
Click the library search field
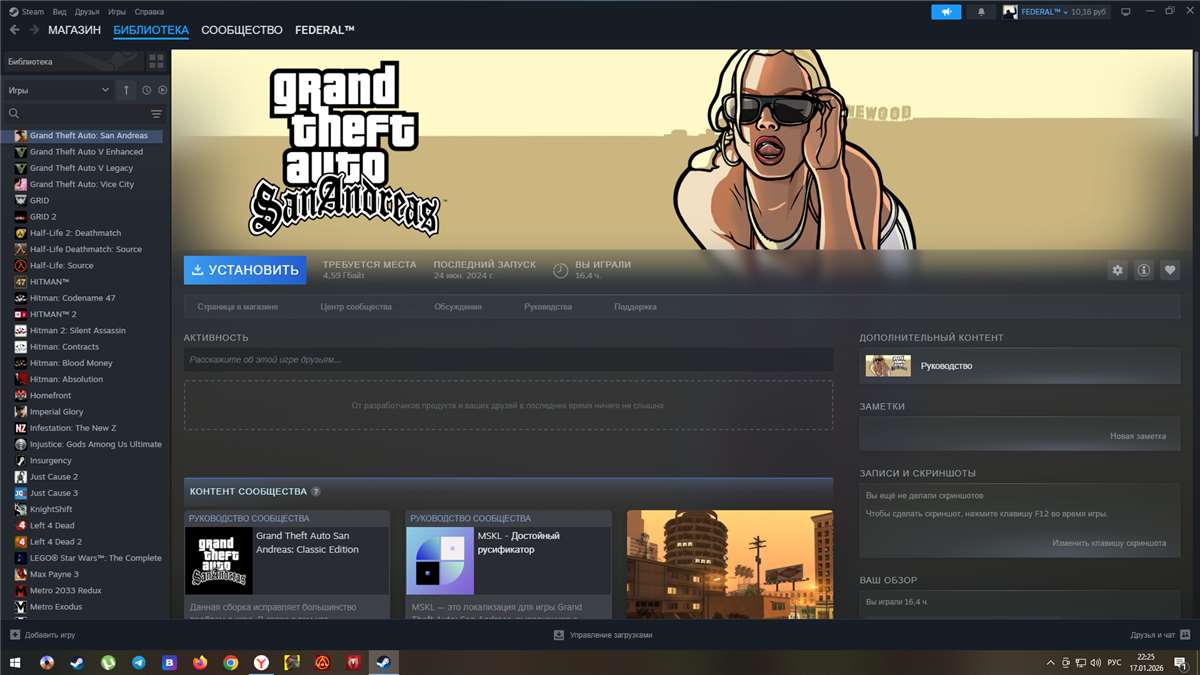coord(80,114)
